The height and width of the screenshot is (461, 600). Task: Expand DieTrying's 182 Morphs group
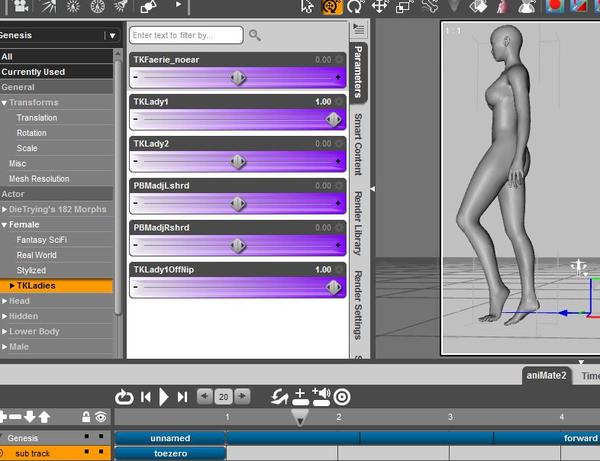click(x=4, y=209)
